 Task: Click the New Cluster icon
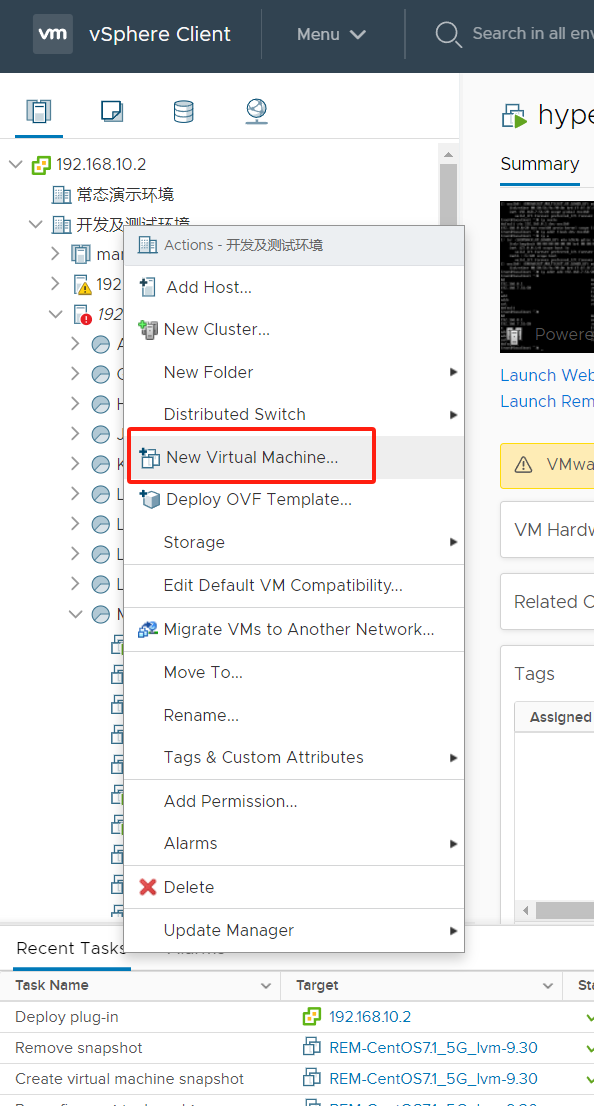tap(147, 329)
